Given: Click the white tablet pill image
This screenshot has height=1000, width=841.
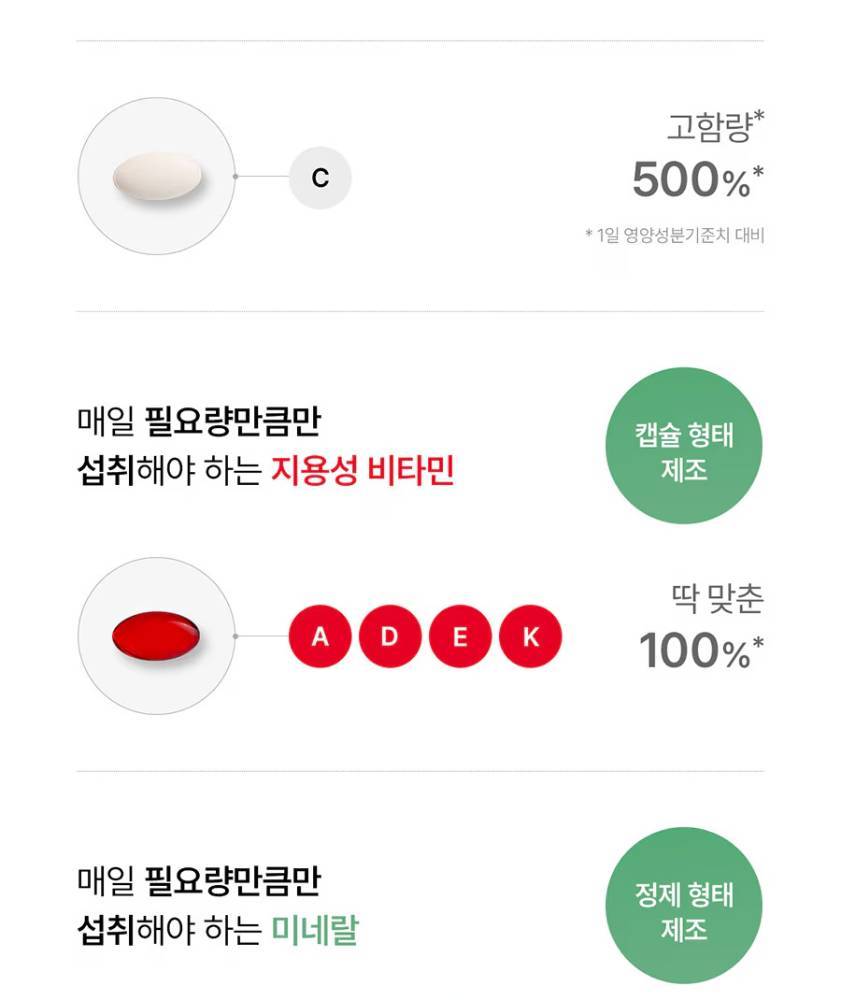Looking at the screenshot, I should pyautogui.click(x=157, y=178).
